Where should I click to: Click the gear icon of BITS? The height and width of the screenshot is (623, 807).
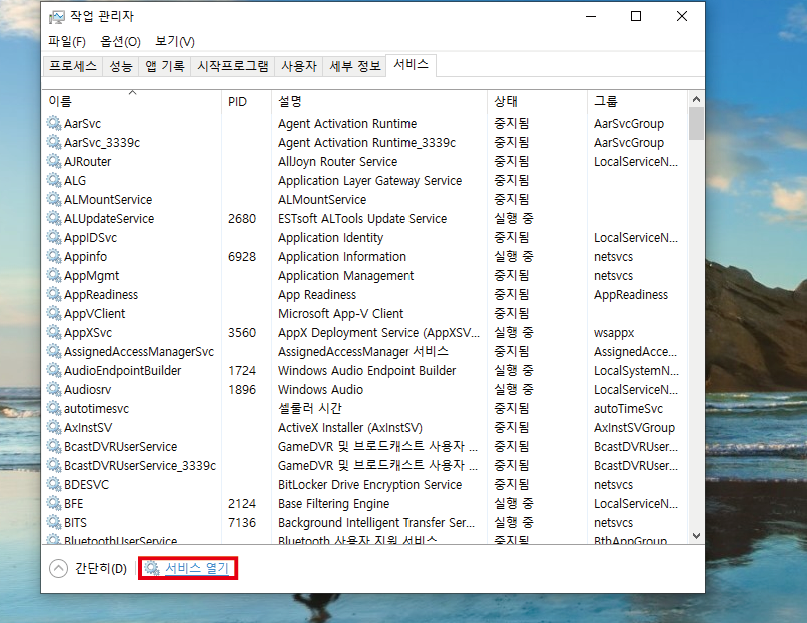pos(54,522)
